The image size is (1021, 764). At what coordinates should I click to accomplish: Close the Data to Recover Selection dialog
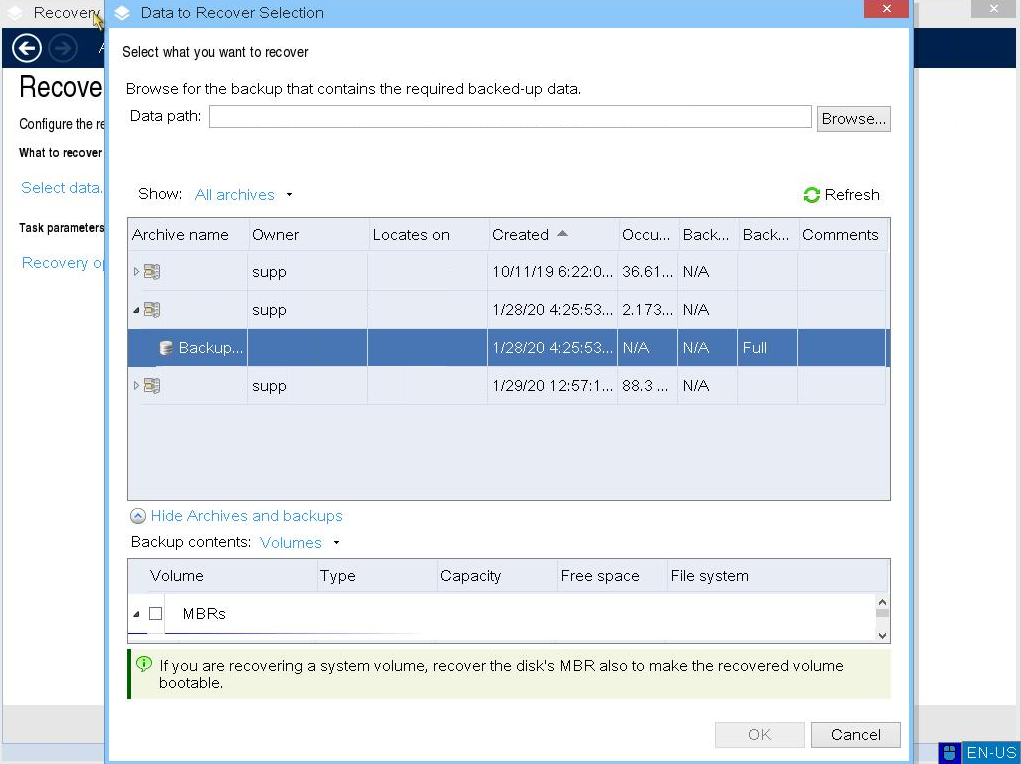pyautogui.click(x=886, y=8)
